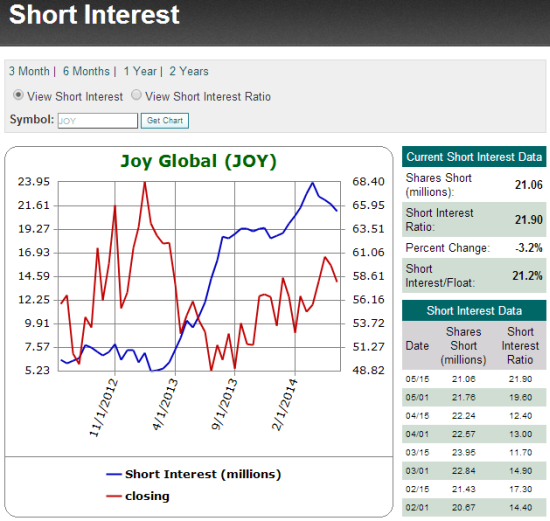Click the 56.16 right axis value

pos(368,300)
